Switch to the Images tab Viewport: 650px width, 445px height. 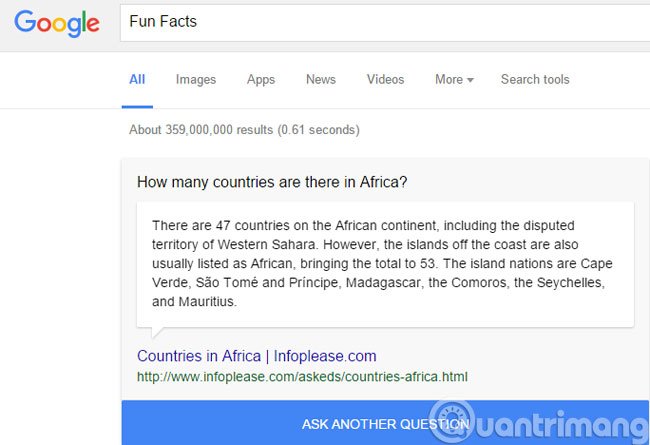click(x=194, y=80)
